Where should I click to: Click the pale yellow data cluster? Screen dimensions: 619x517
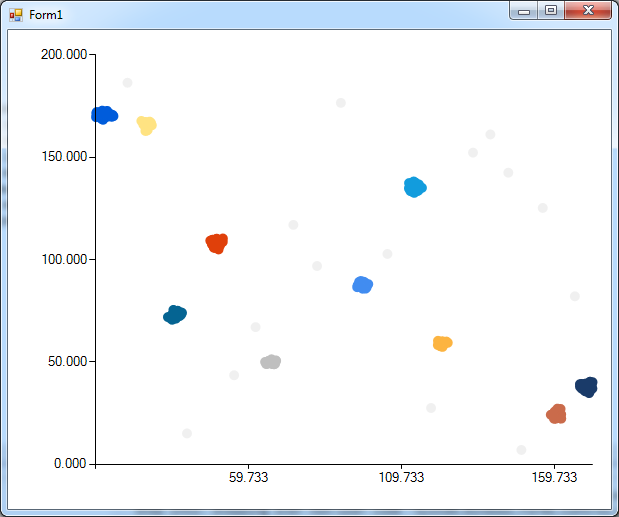(146, 126)
